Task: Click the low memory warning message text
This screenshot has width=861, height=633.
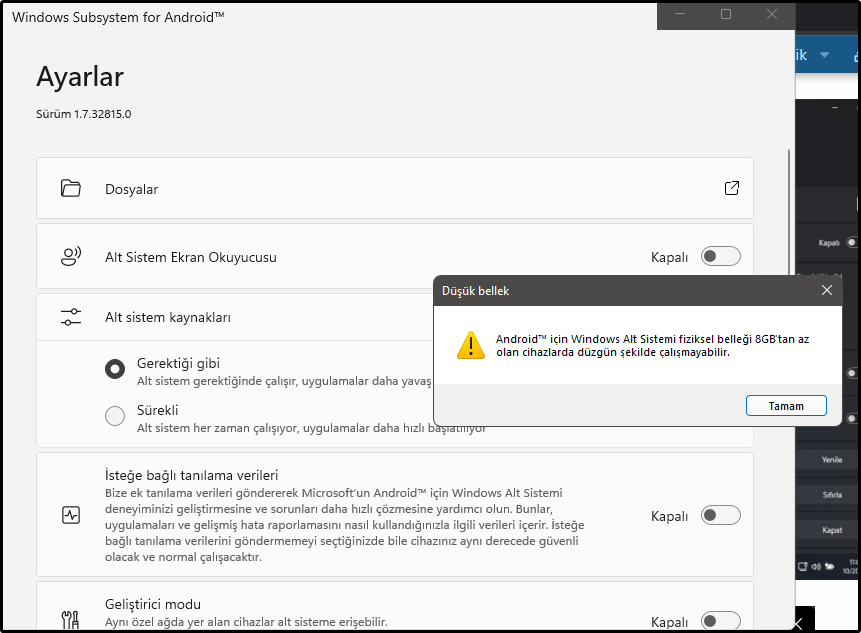Action: pos(652,345)
